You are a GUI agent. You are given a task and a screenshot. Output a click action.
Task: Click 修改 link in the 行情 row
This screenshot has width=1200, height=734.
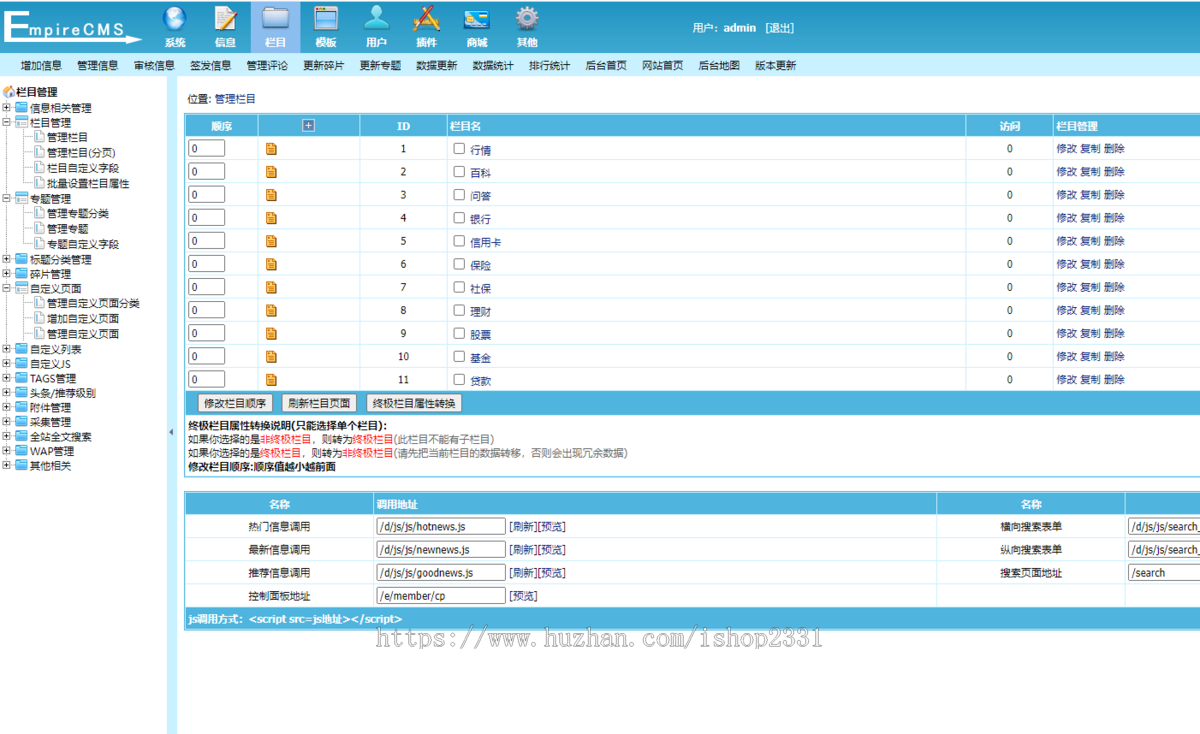[x=1066, y=149]
